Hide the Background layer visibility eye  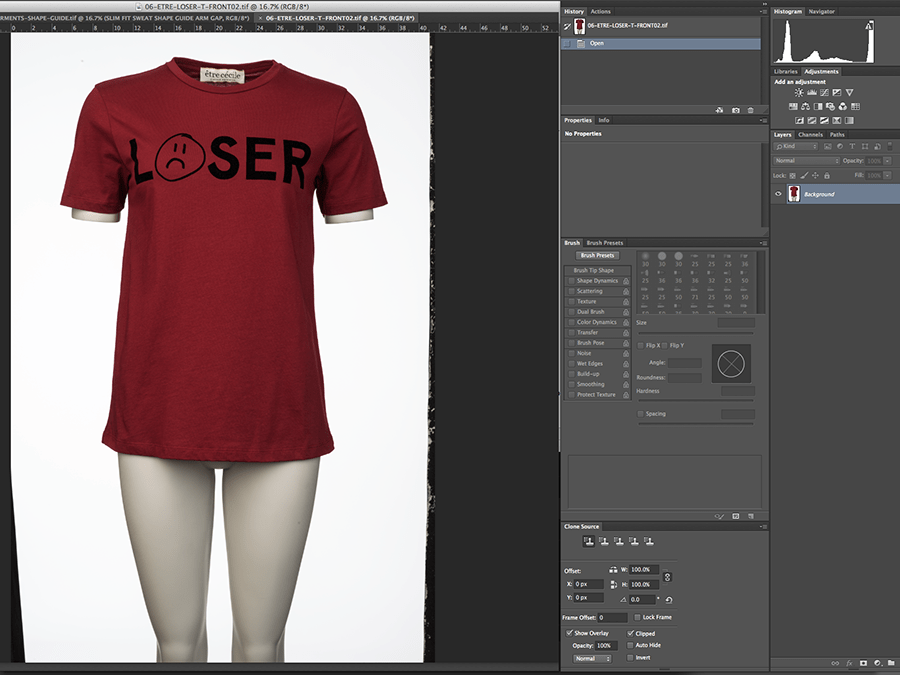click(x=779, y=194)
